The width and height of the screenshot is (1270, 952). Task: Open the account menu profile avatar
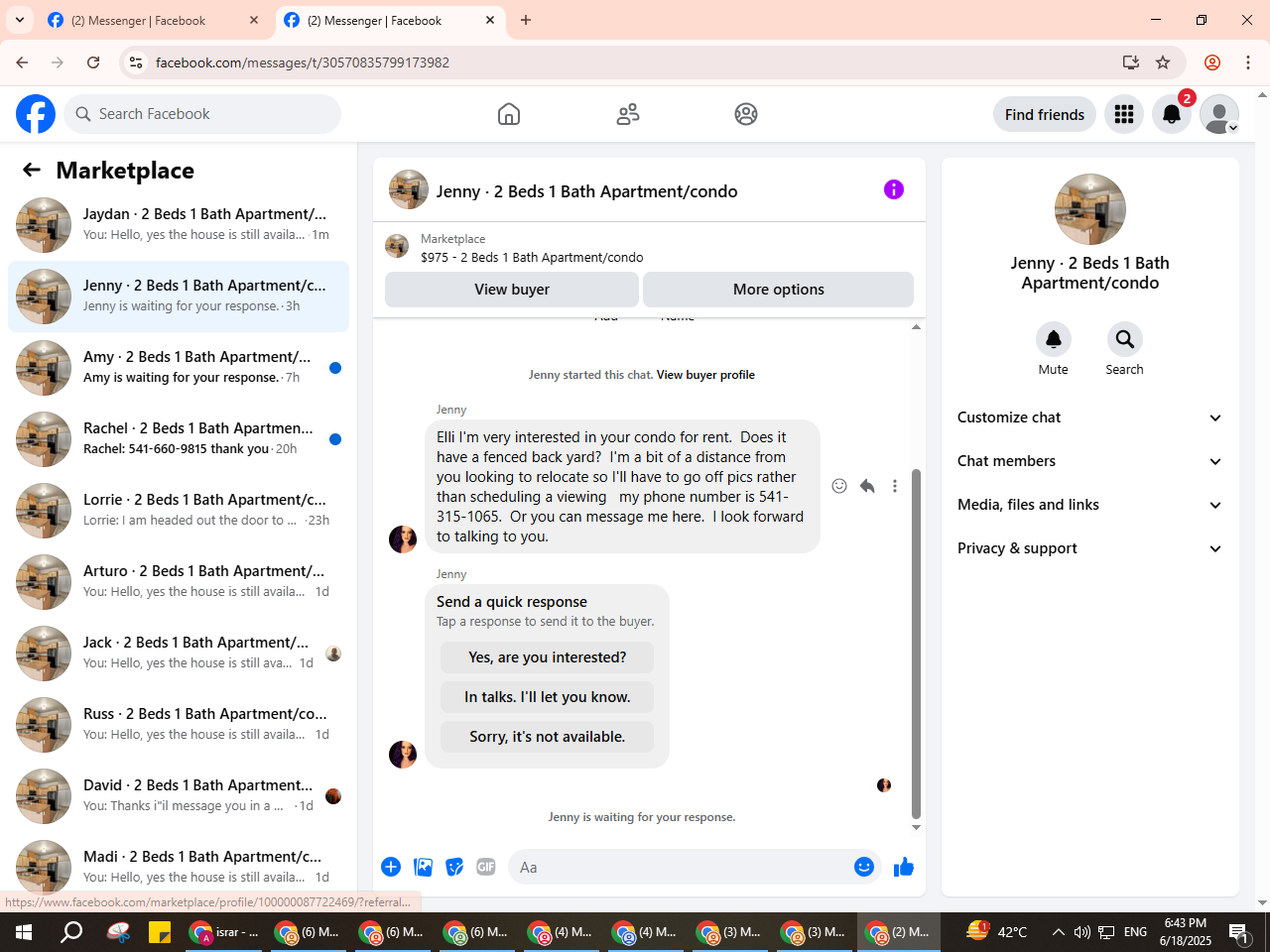(1219, 115)
